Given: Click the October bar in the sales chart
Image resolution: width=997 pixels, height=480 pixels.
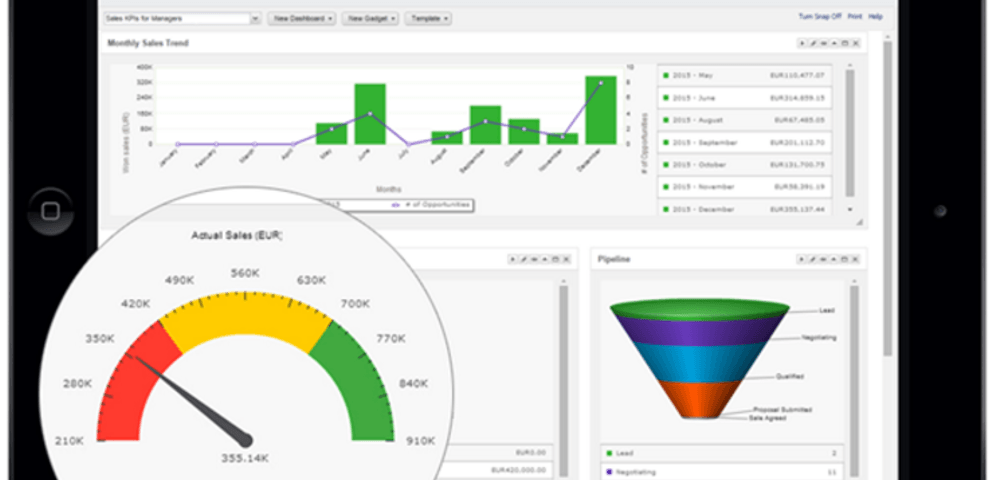Looking at the screenshot, I should pos(524,132).
